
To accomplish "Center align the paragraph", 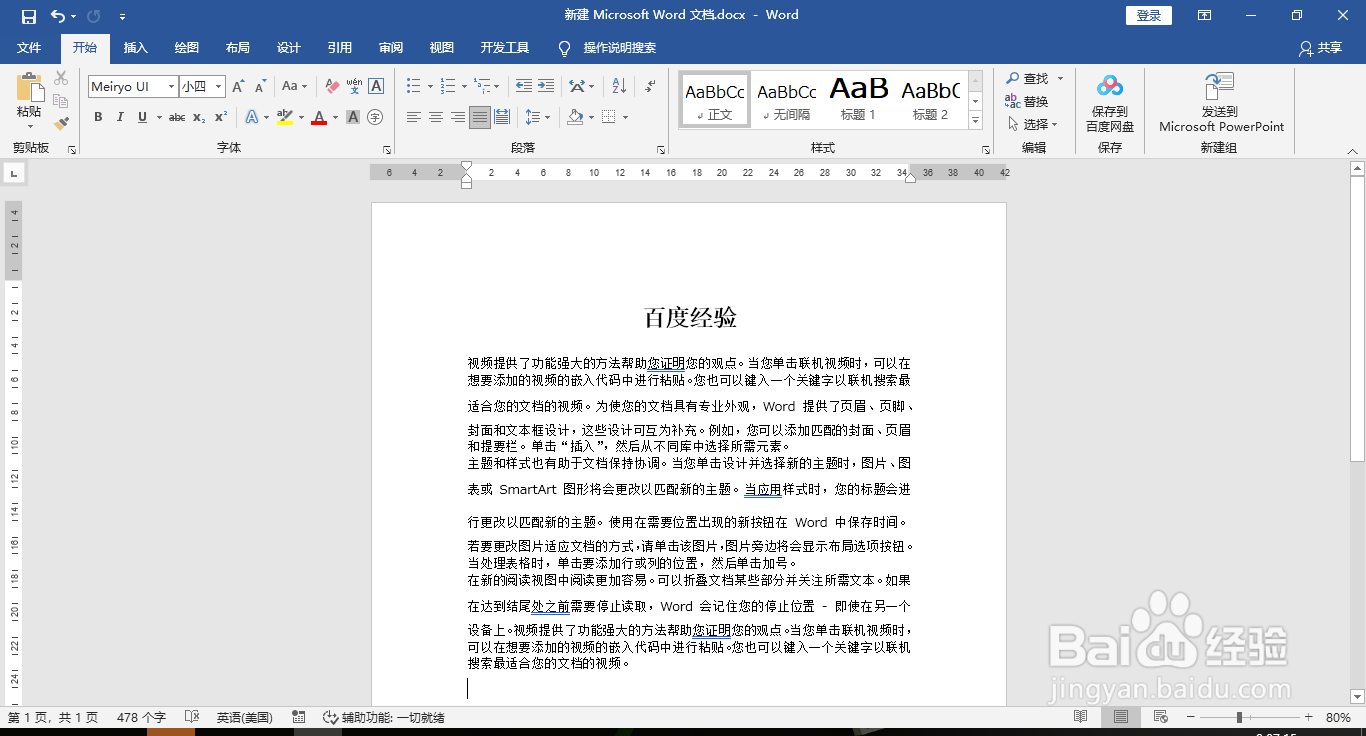I will pos(436,117).
